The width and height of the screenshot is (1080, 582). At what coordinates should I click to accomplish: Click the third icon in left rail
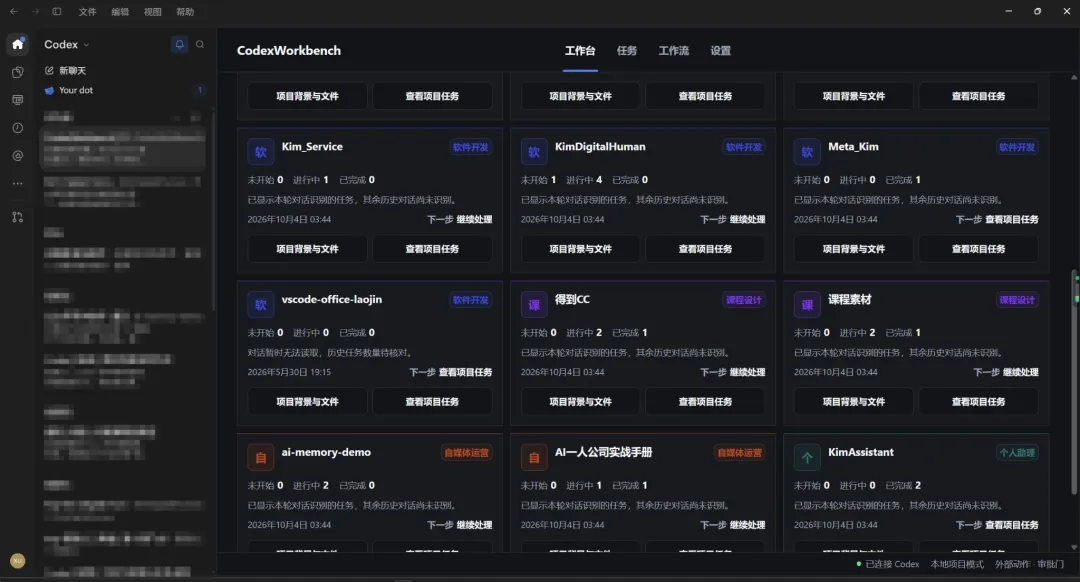[18, 100]
